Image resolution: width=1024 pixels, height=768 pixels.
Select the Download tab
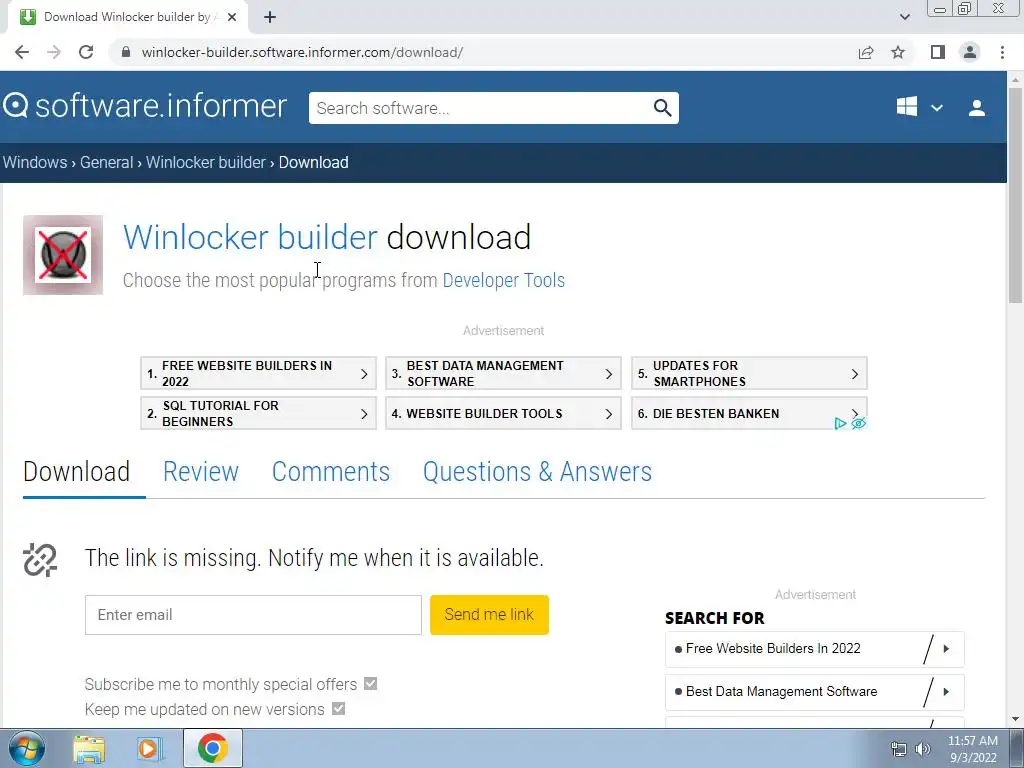(x=76, y=472)
